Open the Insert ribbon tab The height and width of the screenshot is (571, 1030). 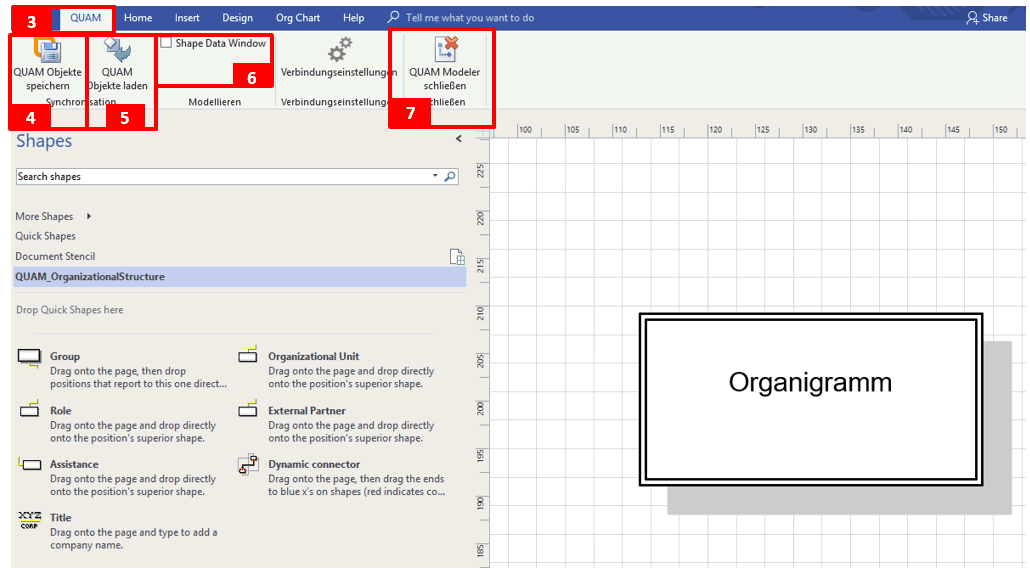[187, 18]
